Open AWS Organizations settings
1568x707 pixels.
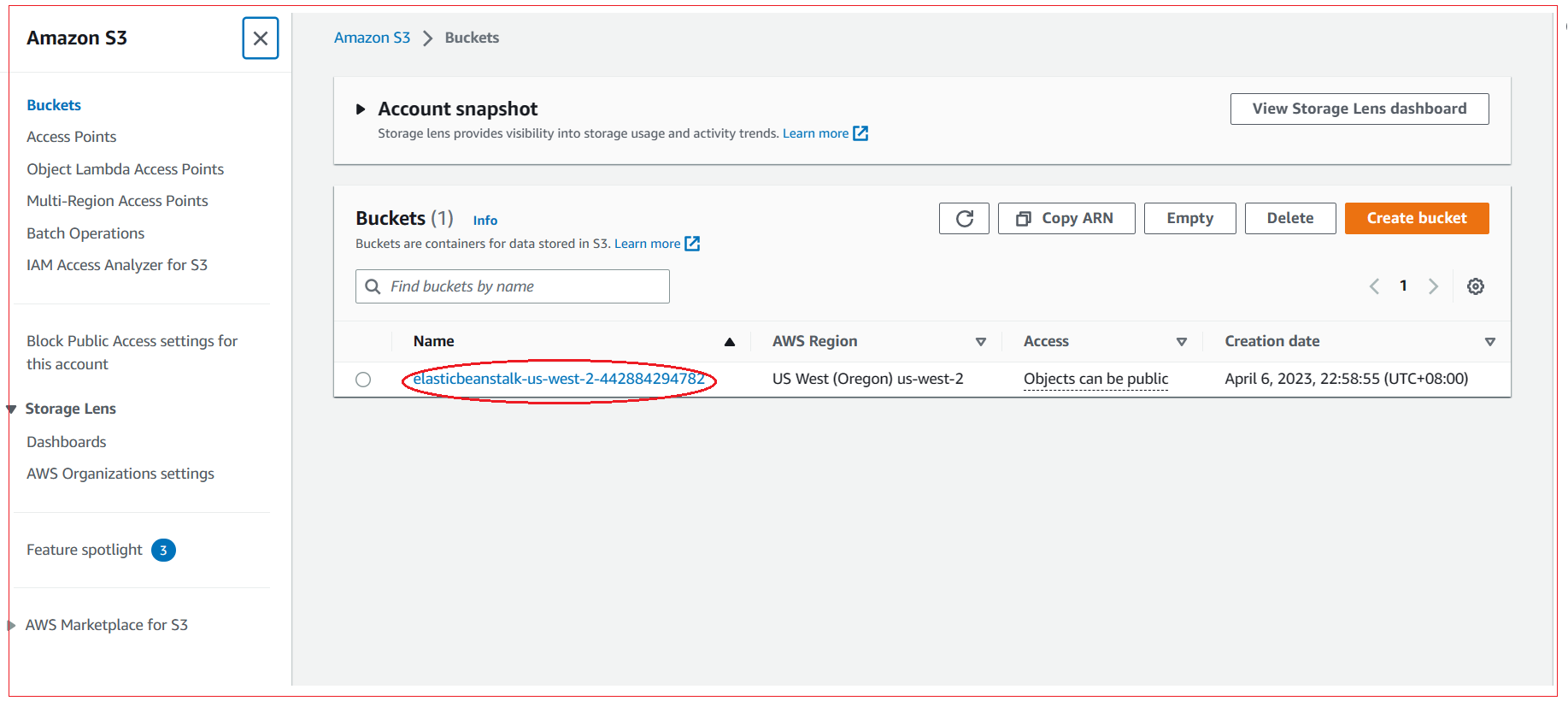click(x=120, y=474)
